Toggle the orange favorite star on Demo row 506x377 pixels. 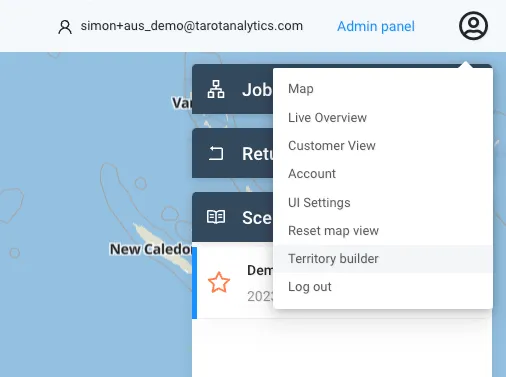(x=219, y=282)
